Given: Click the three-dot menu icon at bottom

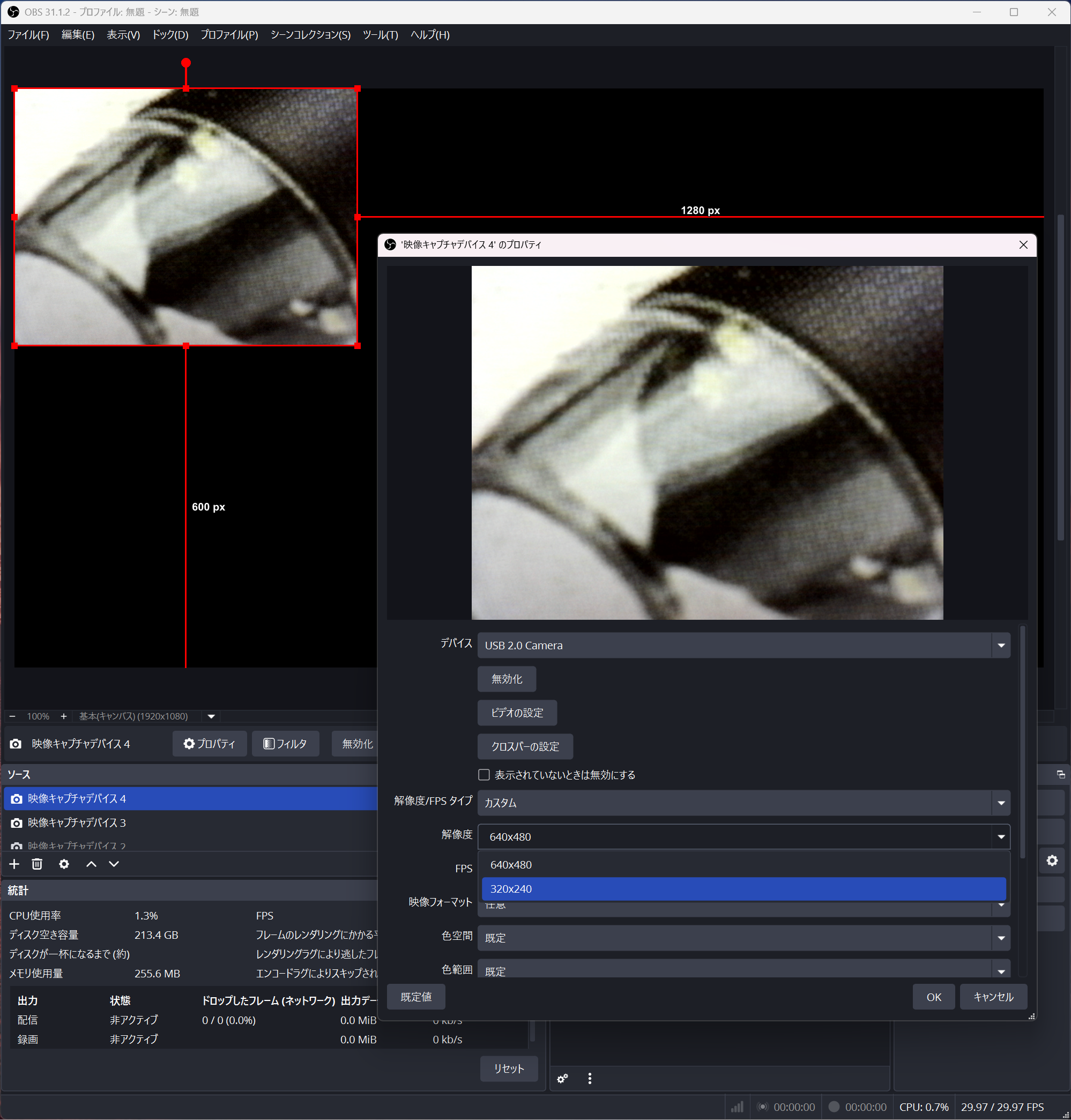Looking at the screenshot, I should 590,1078.
